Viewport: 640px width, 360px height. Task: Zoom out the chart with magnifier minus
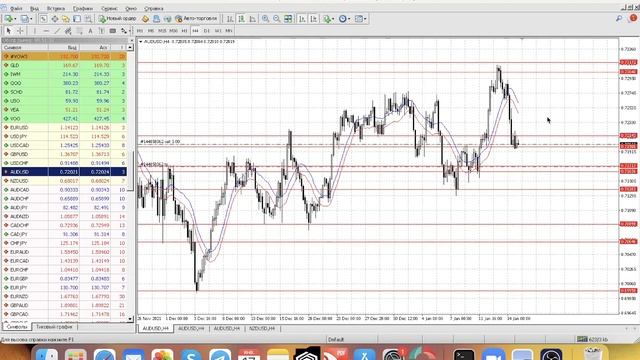point(276,19)
